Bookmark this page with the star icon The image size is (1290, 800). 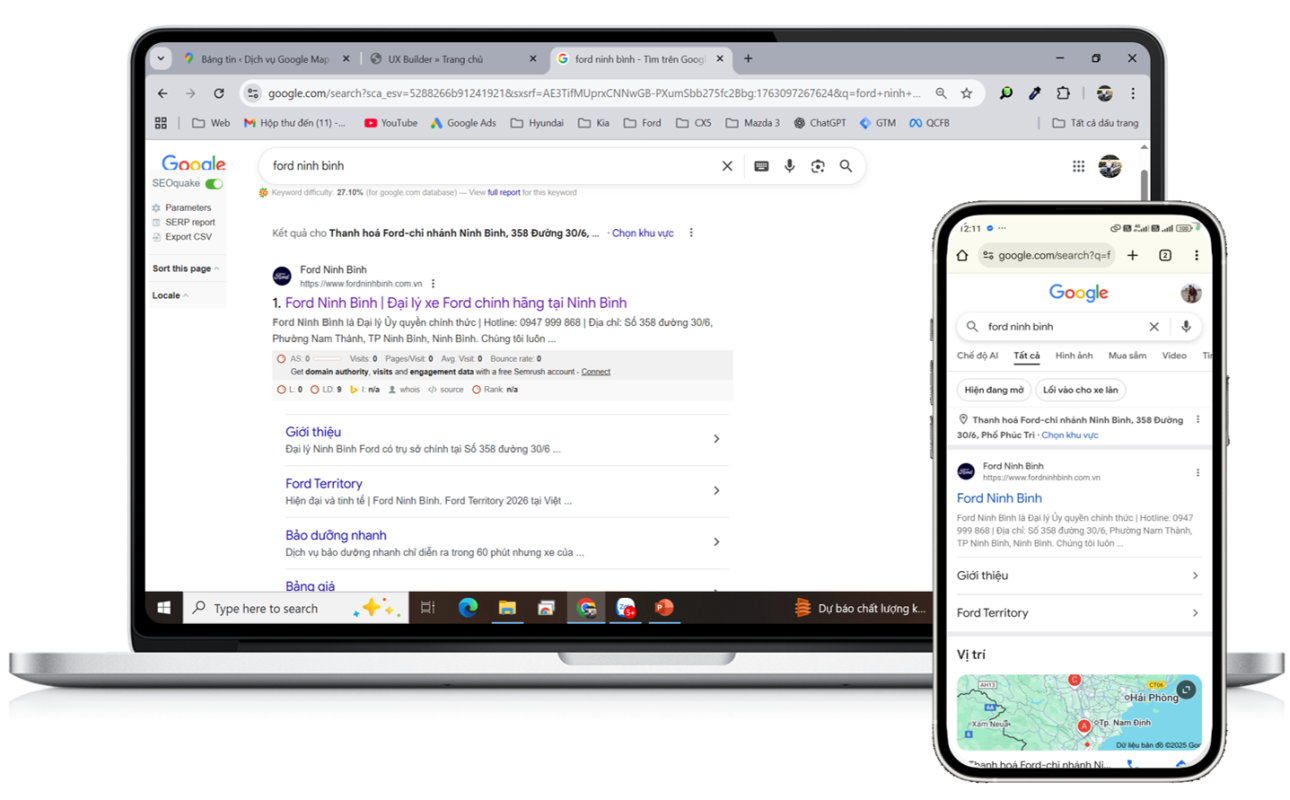point(966,93)
